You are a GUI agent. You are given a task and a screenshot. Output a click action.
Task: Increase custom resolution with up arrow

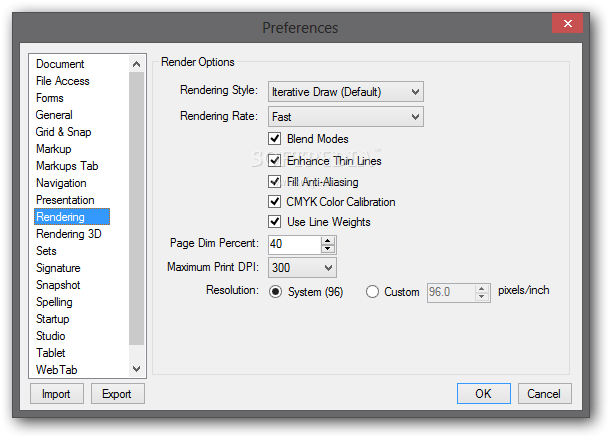(x=482, y=289)
